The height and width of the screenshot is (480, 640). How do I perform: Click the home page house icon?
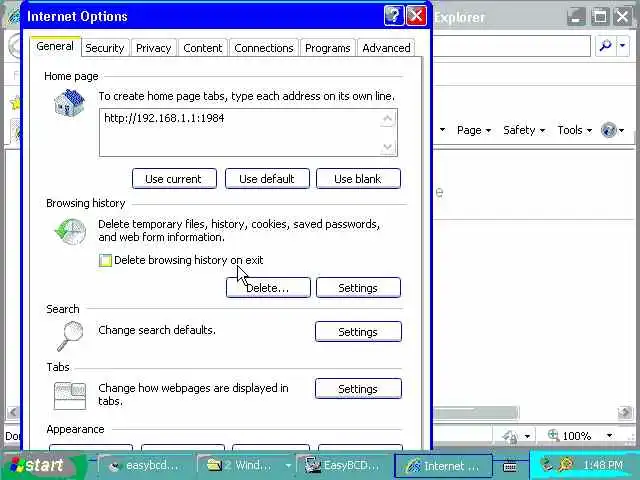point(69,104)
